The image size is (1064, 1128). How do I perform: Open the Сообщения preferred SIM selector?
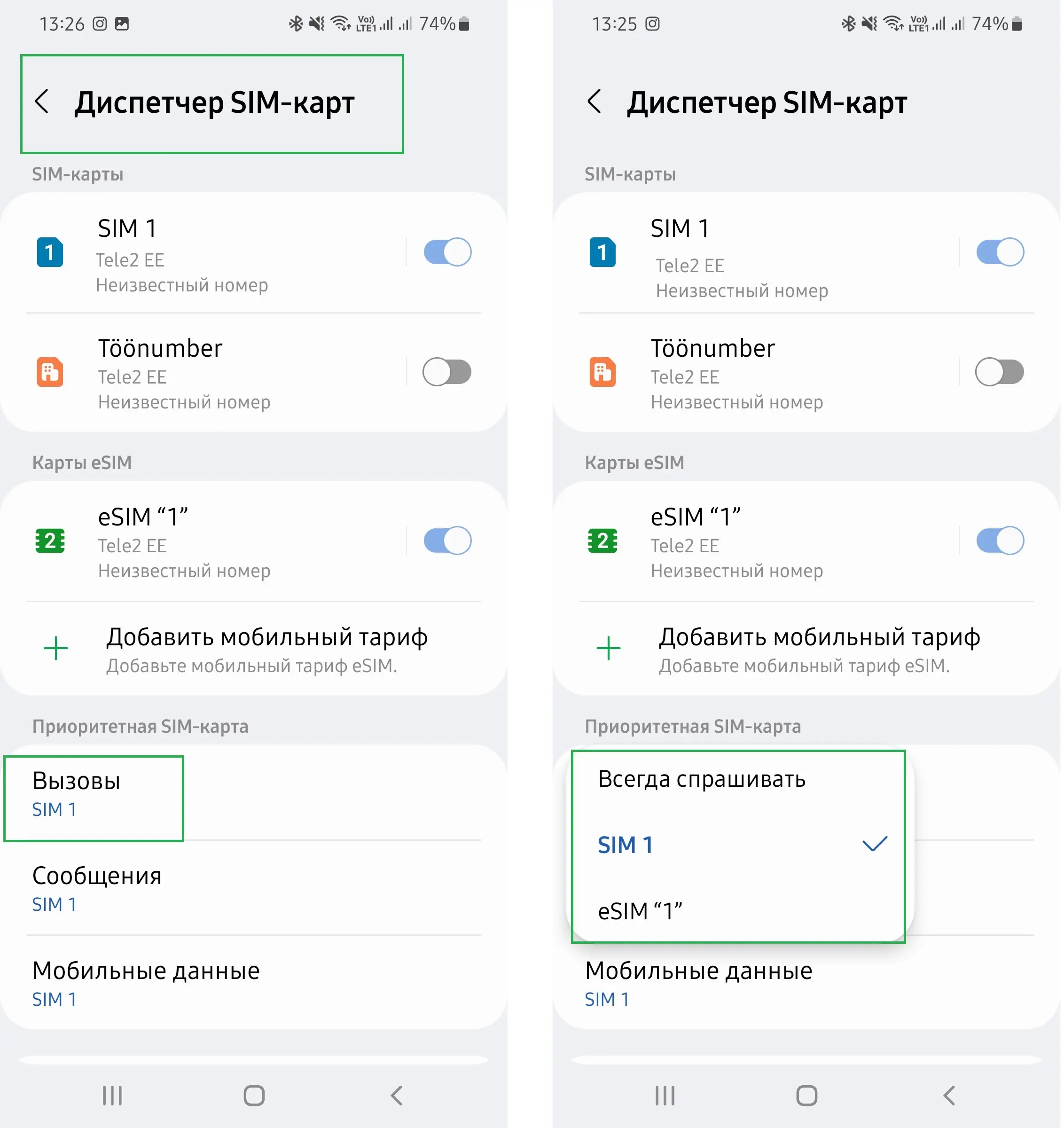pos(254,889)
